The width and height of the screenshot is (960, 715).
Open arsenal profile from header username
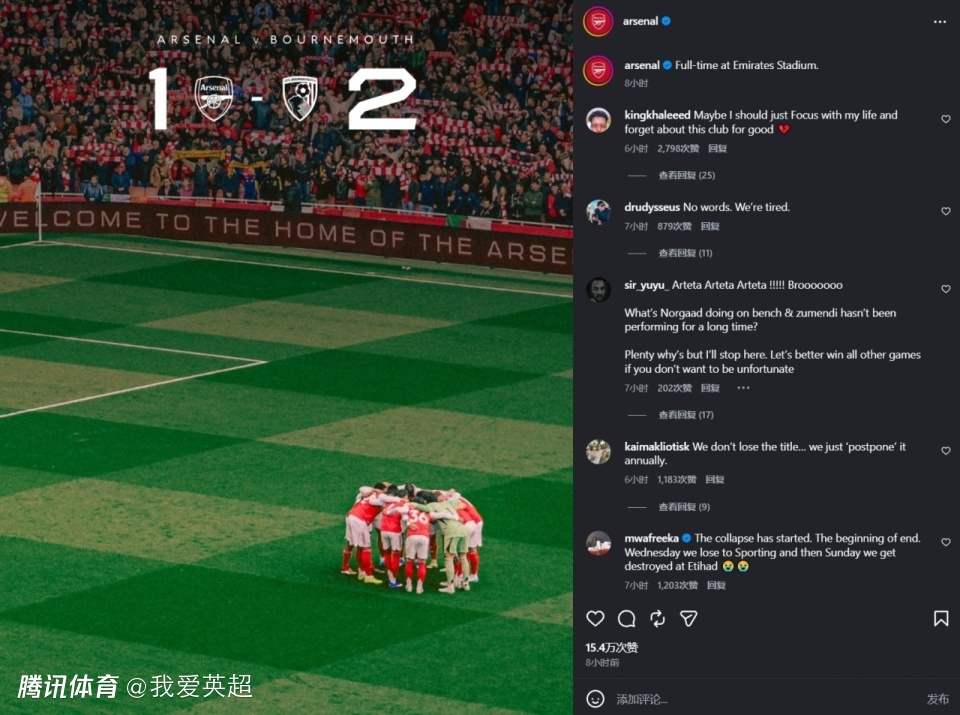[640, 21]
